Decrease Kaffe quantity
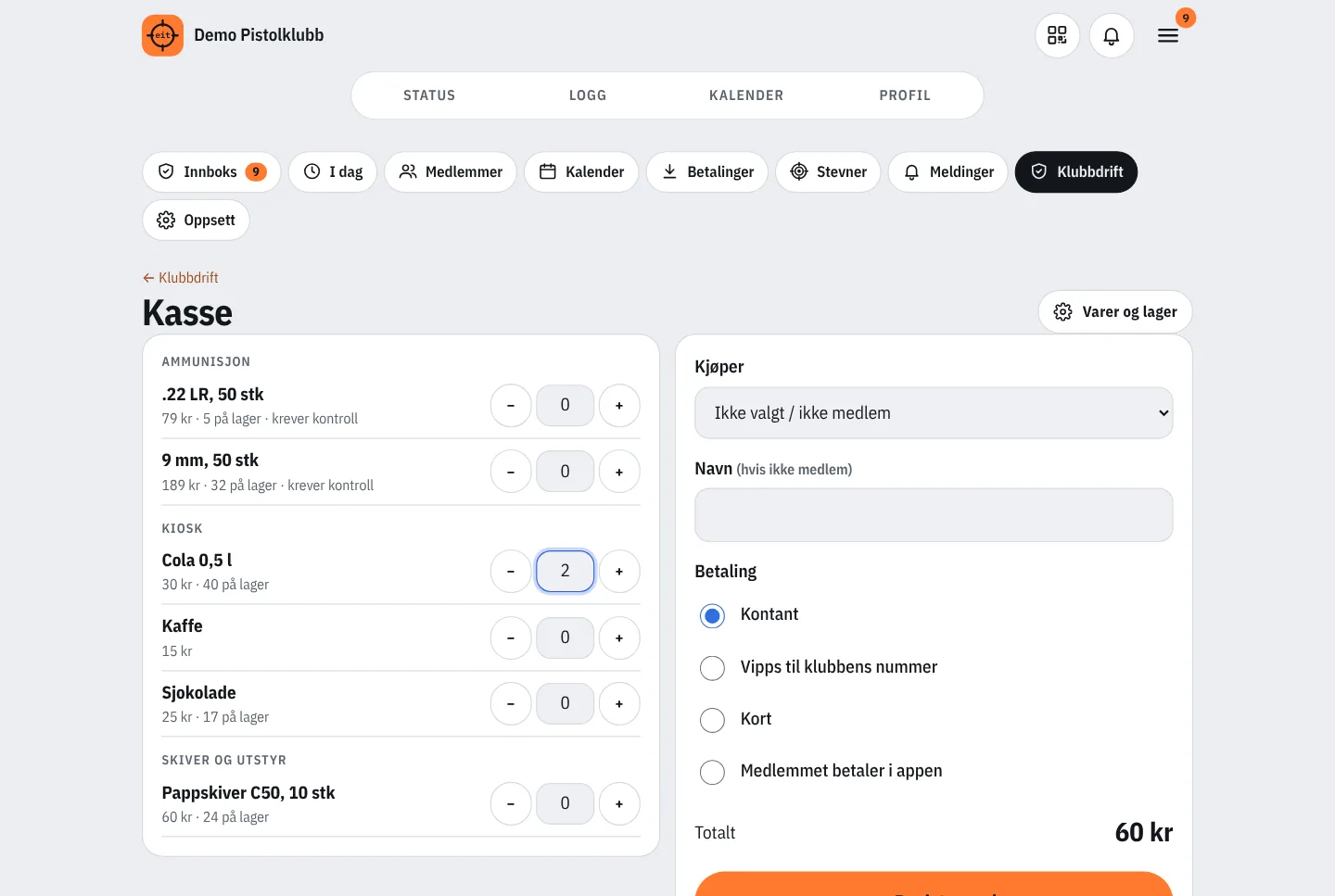This screenshot has height=896, width=1335. coord(511,637)
